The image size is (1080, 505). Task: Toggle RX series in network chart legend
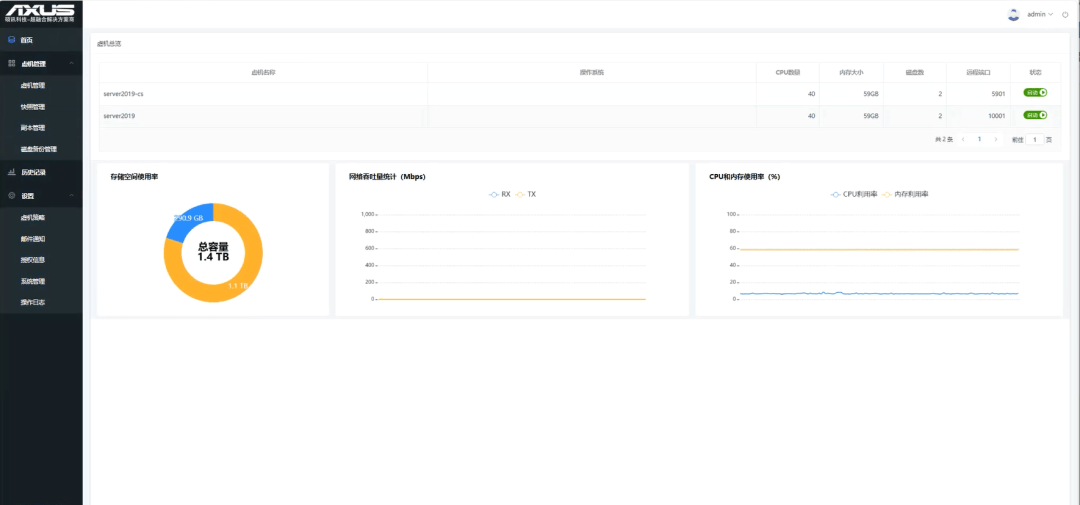[500, 194]
